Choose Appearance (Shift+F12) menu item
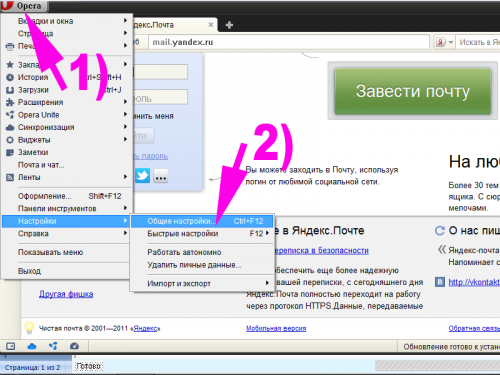500x375 pixels. (x=67, y=196)
